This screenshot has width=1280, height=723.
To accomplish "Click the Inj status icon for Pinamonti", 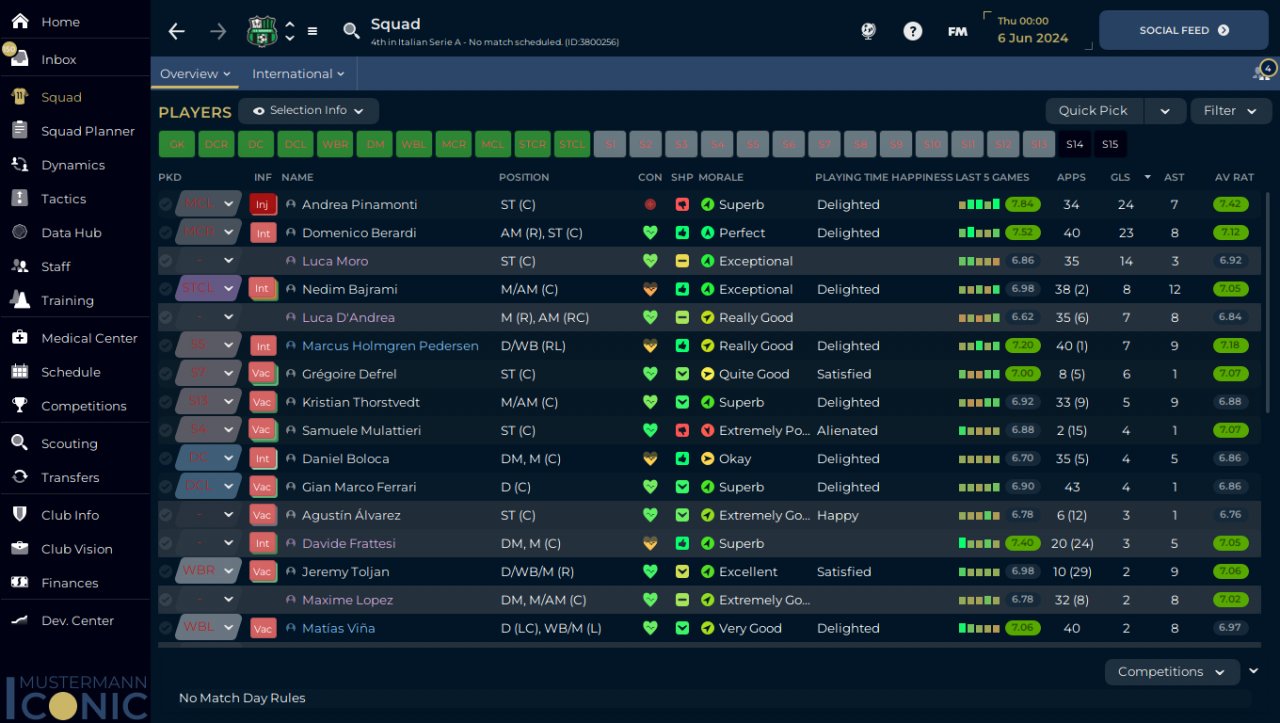I will (x=262, y=204).
